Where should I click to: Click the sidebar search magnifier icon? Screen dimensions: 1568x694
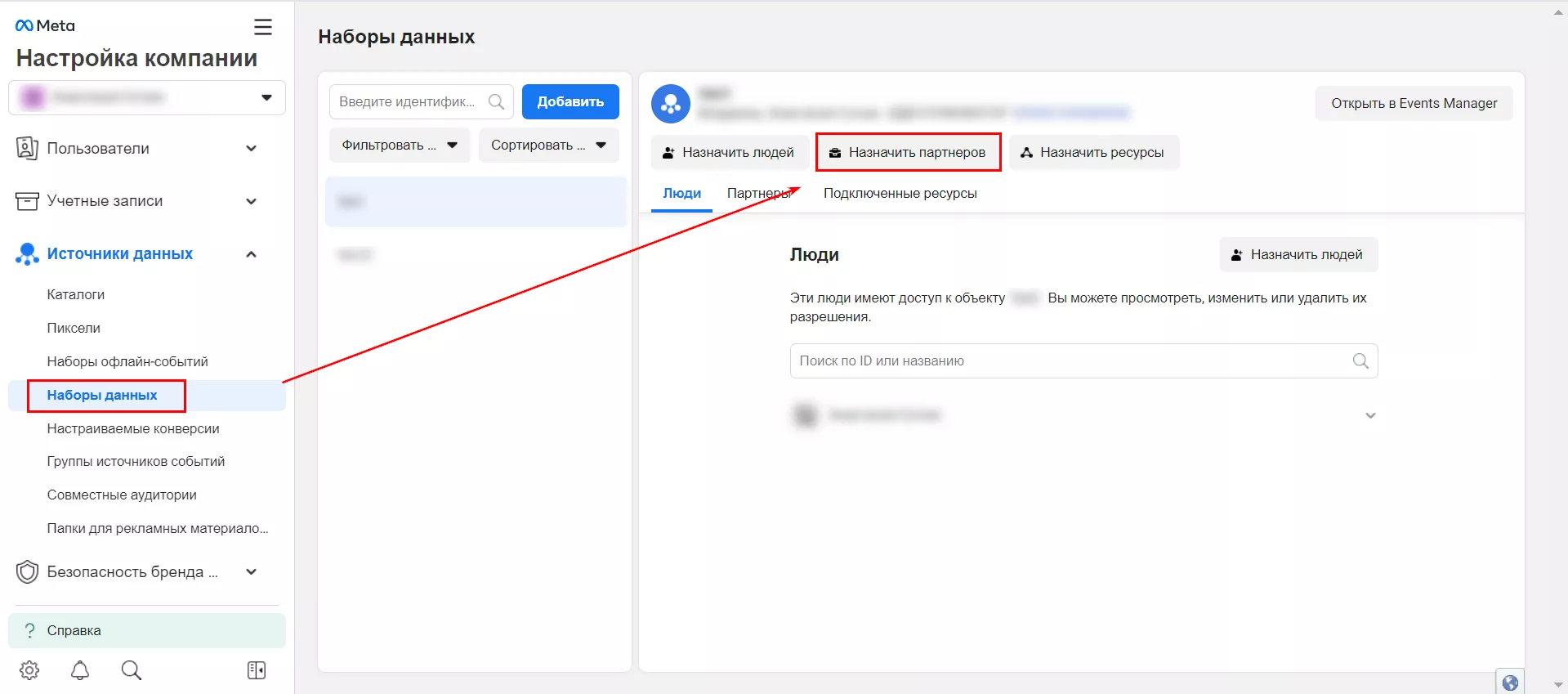[x=132, y=670]
